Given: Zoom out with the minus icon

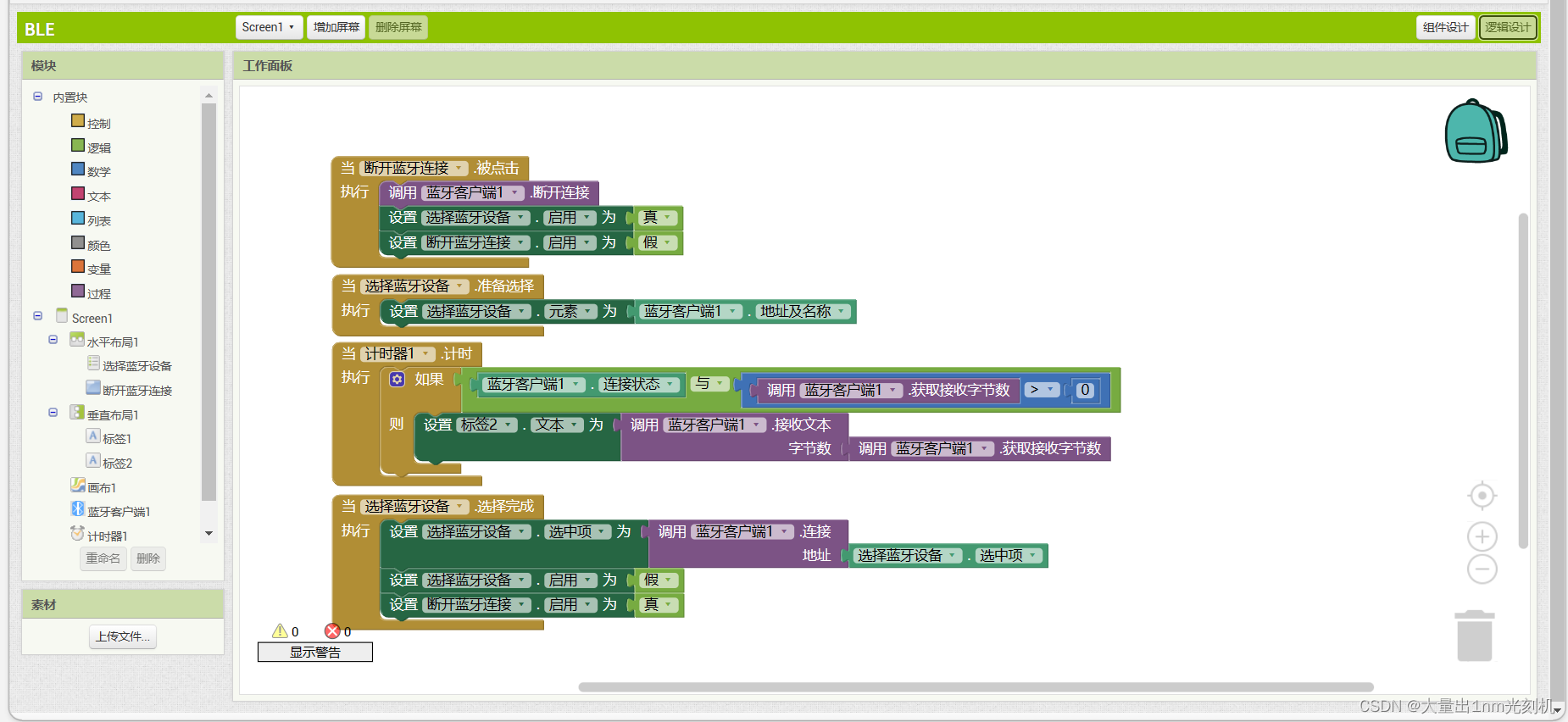Looking at the screenshot, I should point(1482,569).
